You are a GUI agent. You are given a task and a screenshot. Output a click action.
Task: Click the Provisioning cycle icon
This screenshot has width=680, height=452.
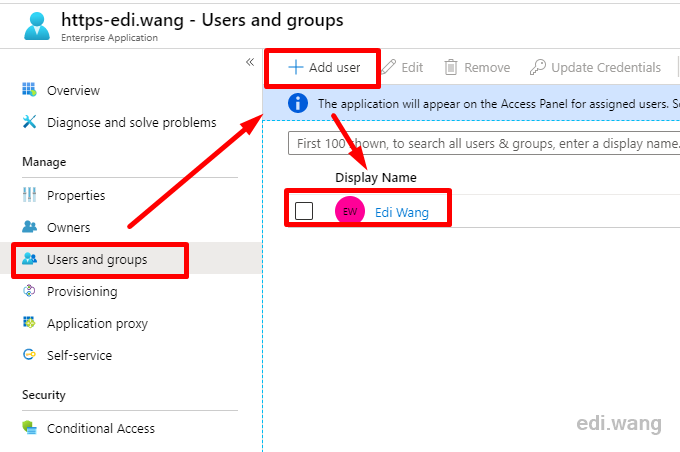point(29,291)
